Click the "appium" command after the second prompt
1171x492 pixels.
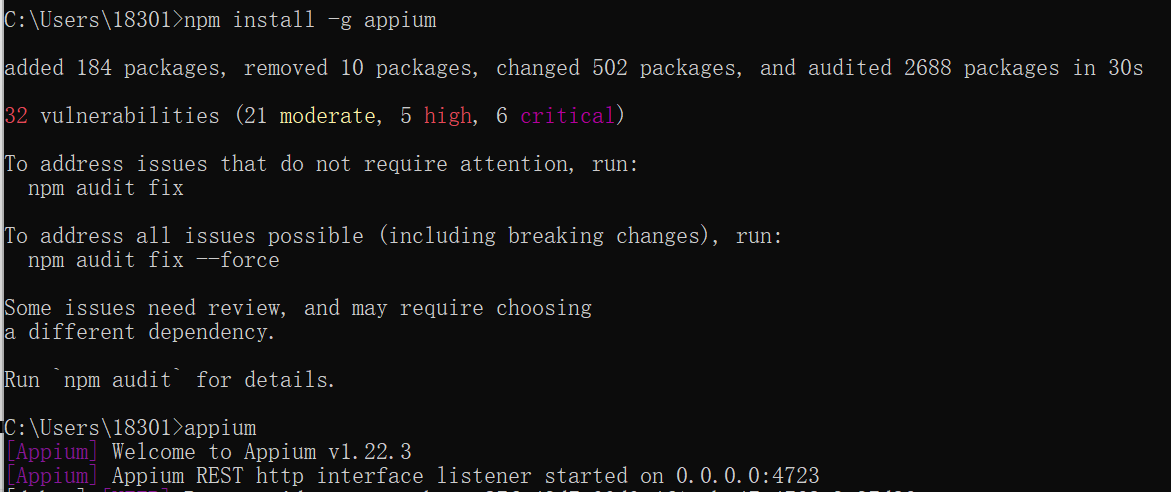tap(220, 428)
